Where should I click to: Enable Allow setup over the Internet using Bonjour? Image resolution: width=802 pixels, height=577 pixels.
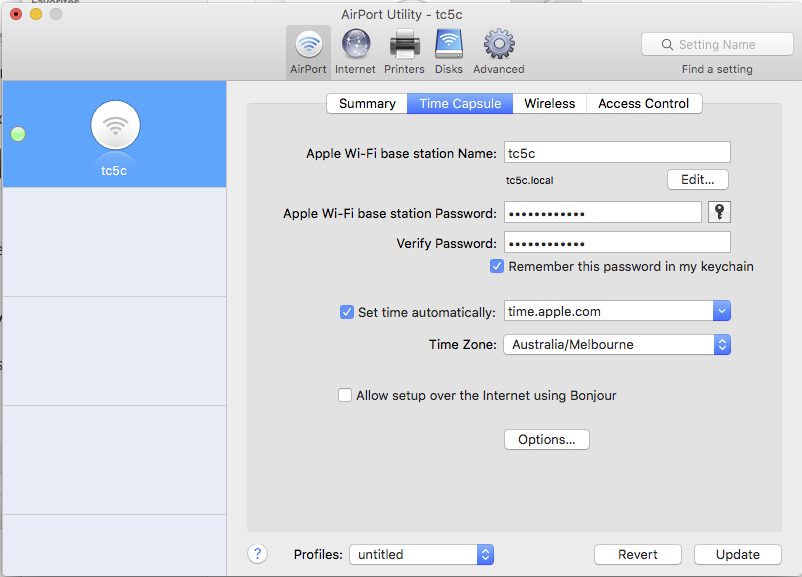click(345, 395)
